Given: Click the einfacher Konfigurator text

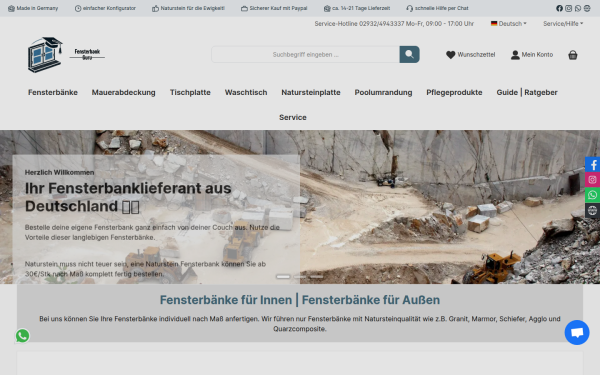Looking at the screenshot, I should (109, 8).
